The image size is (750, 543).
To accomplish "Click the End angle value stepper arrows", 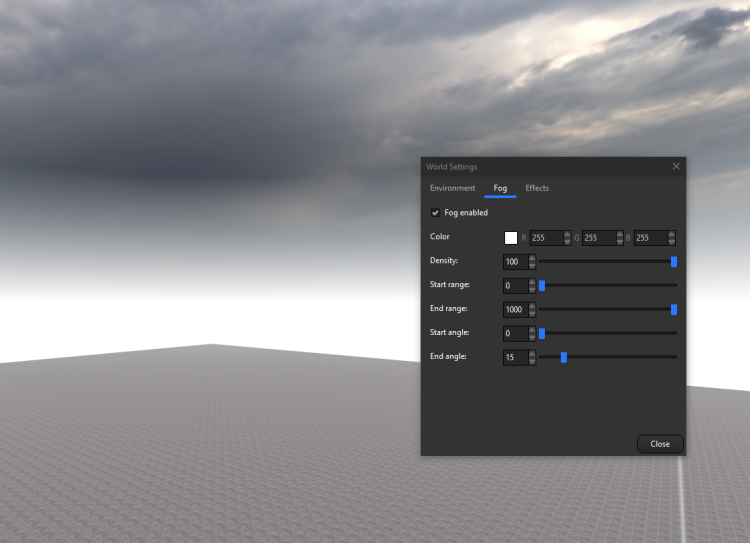I will pos(532,357).
